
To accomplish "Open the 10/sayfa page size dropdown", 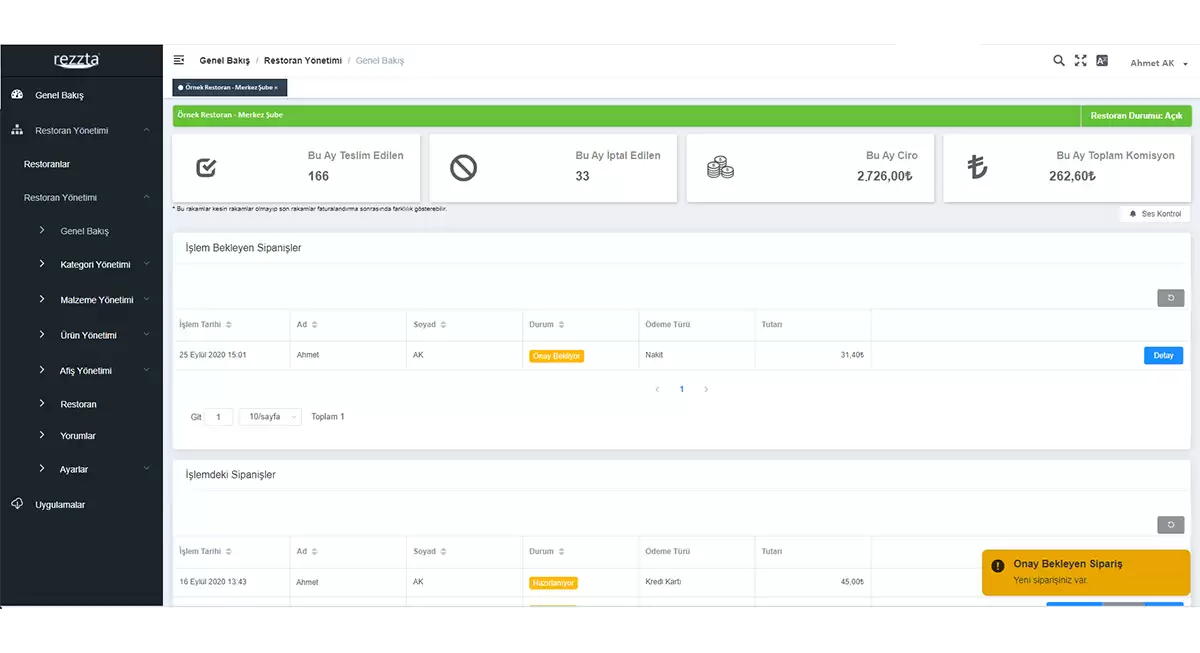I will point(270,417).
